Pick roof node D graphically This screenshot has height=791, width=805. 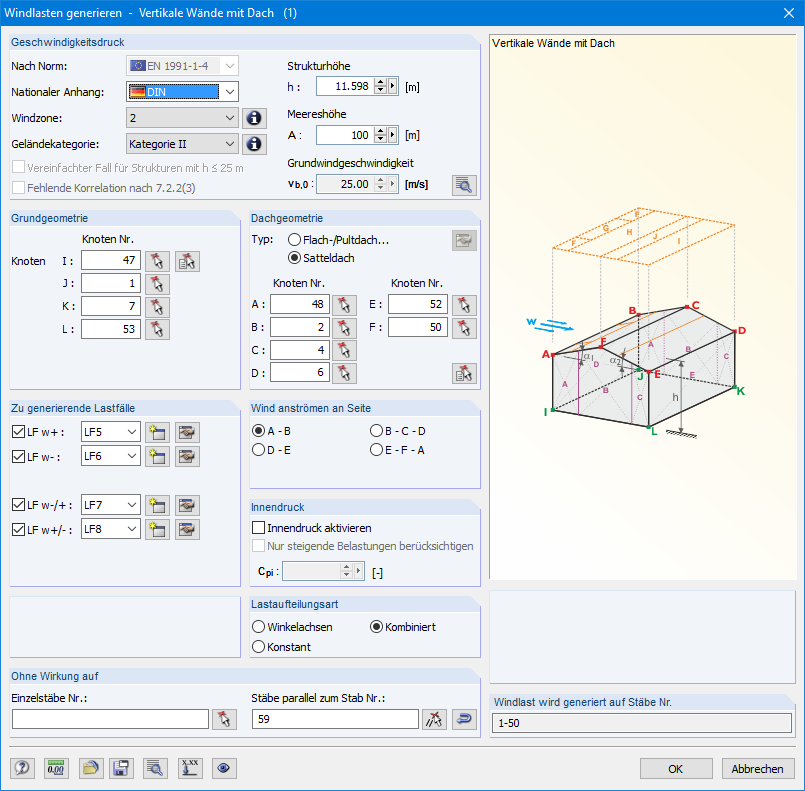pos(344,373)
